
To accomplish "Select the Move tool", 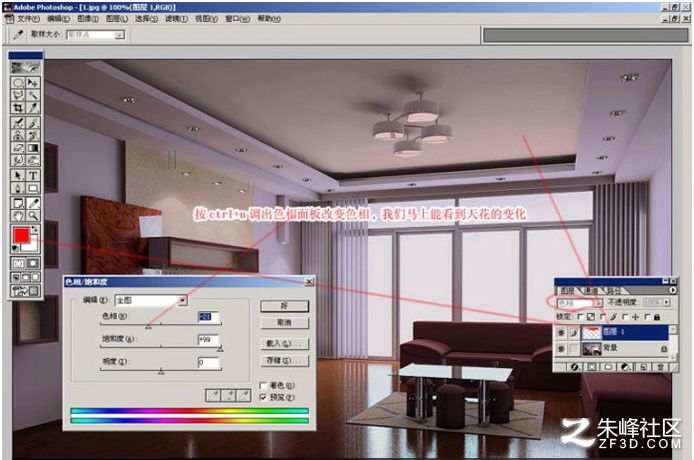I will point(33,82).
